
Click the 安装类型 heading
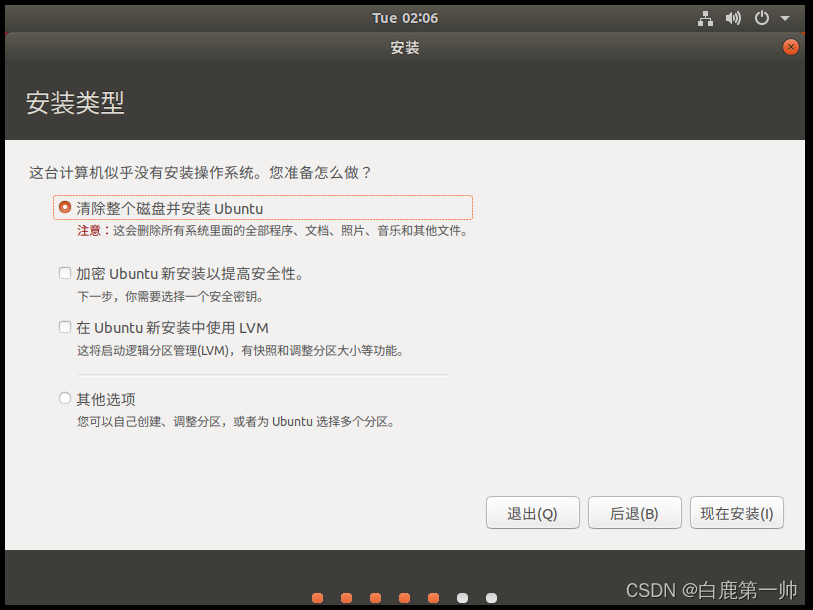(75, 103)
